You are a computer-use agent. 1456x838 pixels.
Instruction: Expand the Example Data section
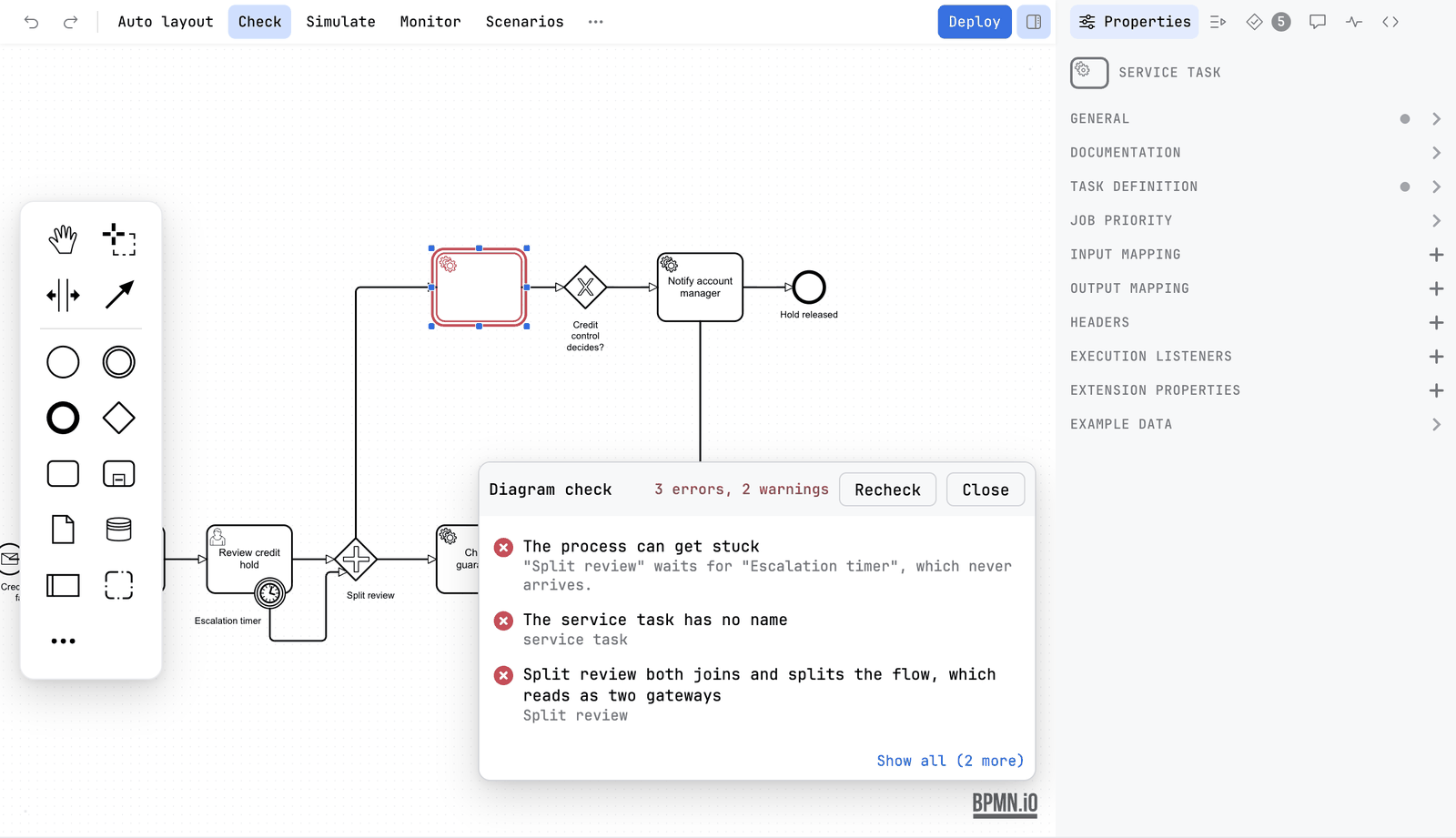[1256, 425]
